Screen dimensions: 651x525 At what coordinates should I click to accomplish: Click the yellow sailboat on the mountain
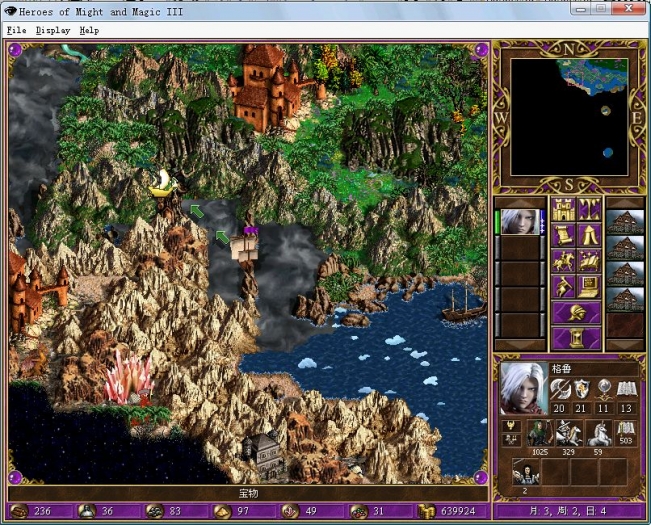pos(162,183)
